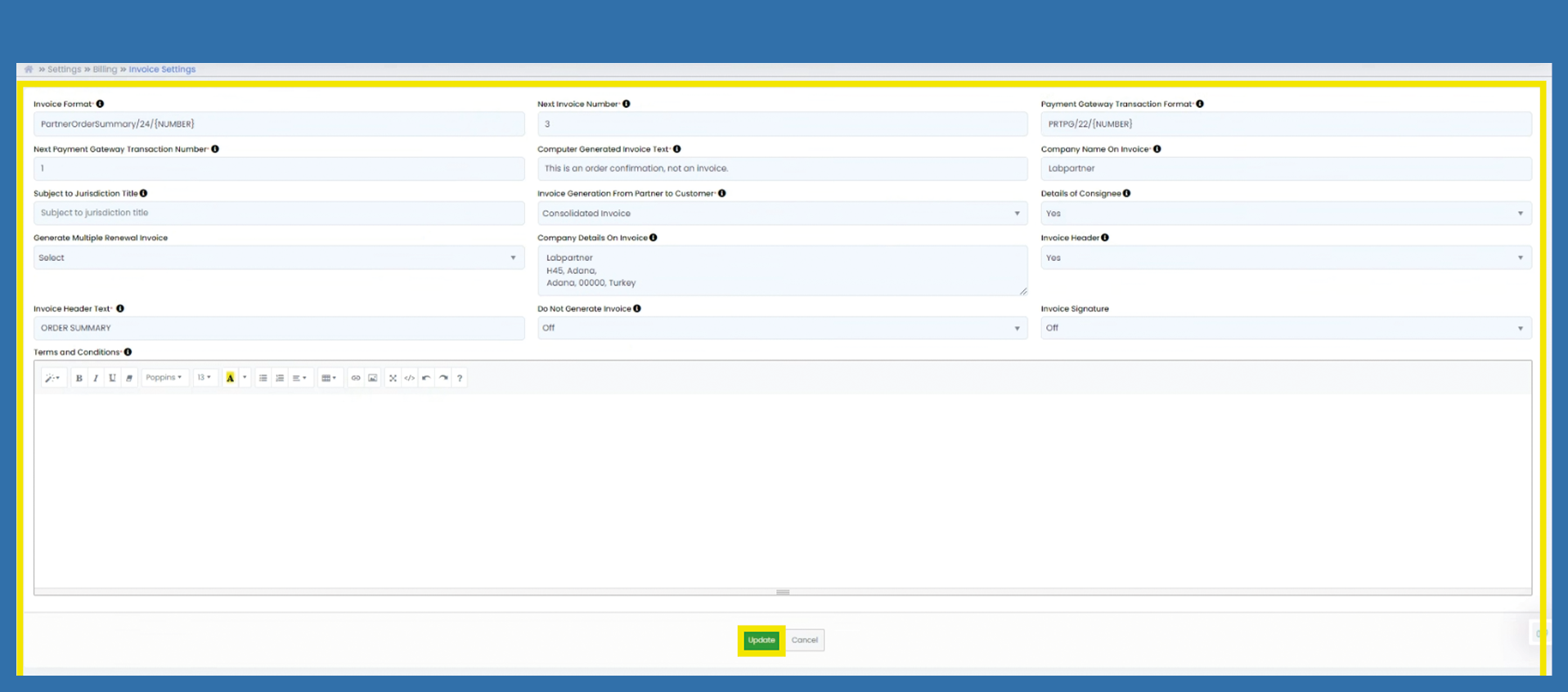Viewport: 1568px width, 692px height.
Task: Toggle bold formatting in editor
Action: point(79,378)
